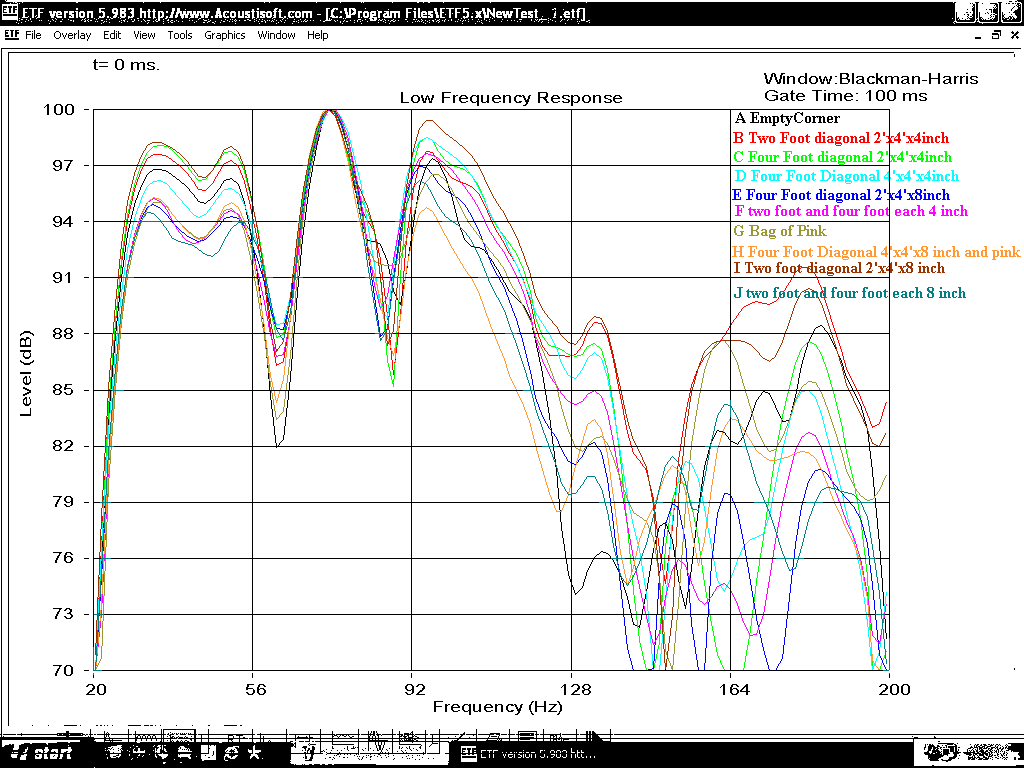The height and width of the screenshot is (768, 1024).
Task: Click the Windows Start button
Action: (42, 753)
